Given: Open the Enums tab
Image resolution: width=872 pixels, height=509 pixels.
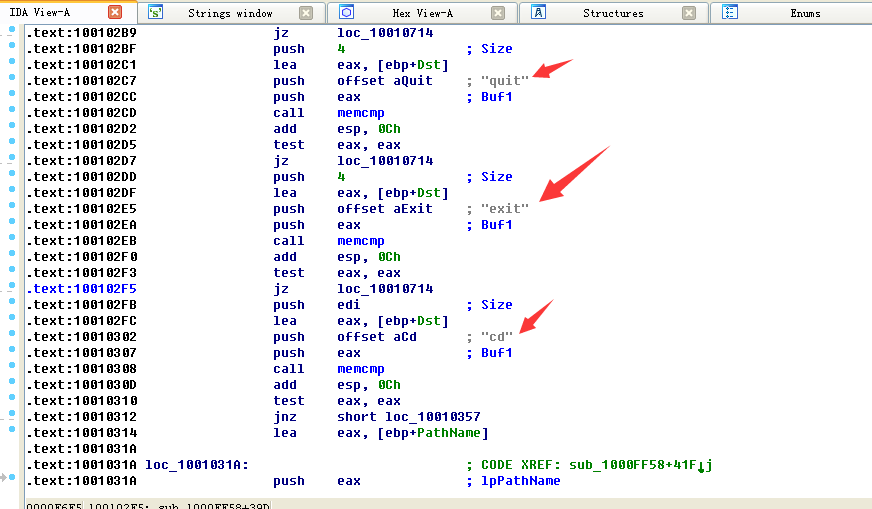Looking at the screenshot, I should click(805, 13).
